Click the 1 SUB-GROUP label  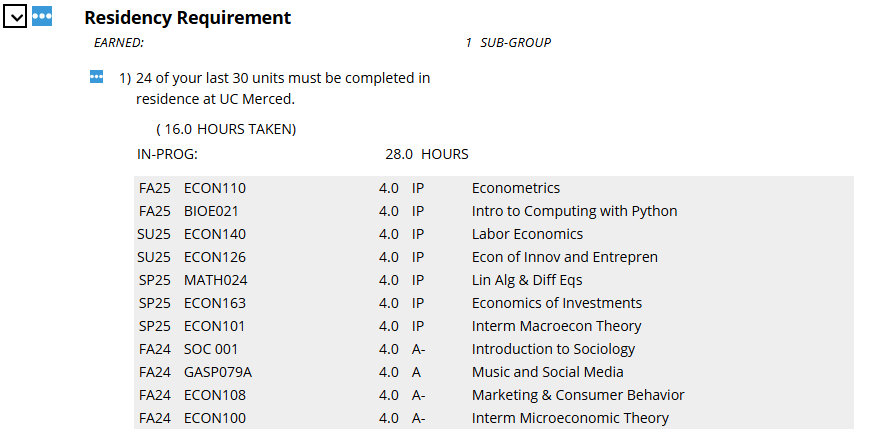coord(508,43)
